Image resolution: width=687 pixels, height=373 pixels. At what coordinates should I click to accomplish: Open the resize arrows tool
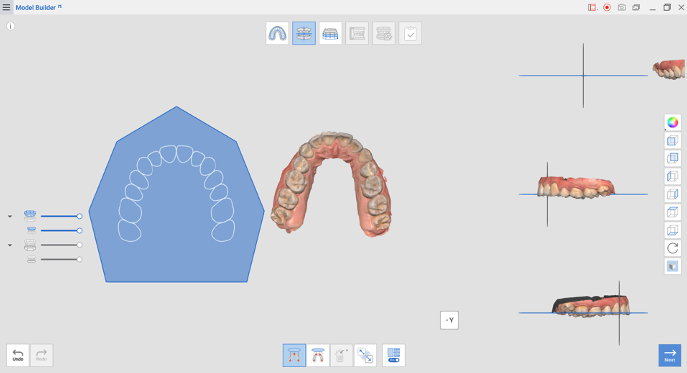click(x=365, y=355)
